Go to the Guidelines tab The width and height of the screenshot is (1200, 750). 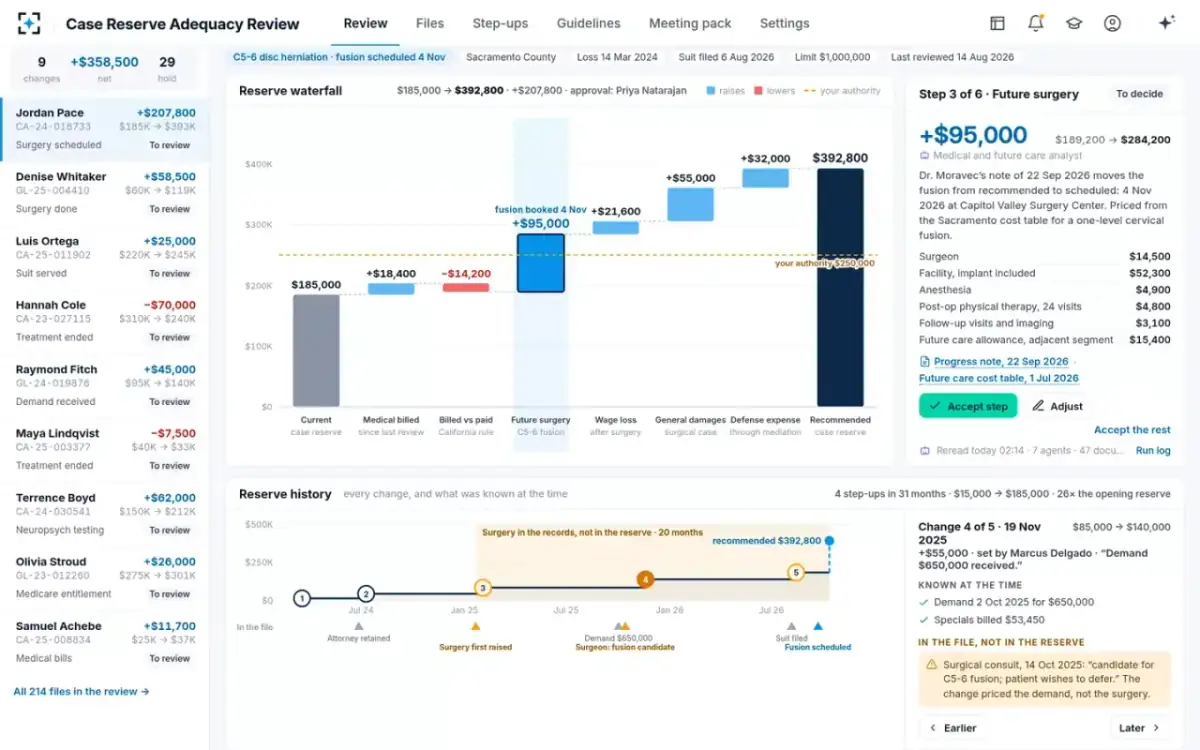[x=589, y=23]
